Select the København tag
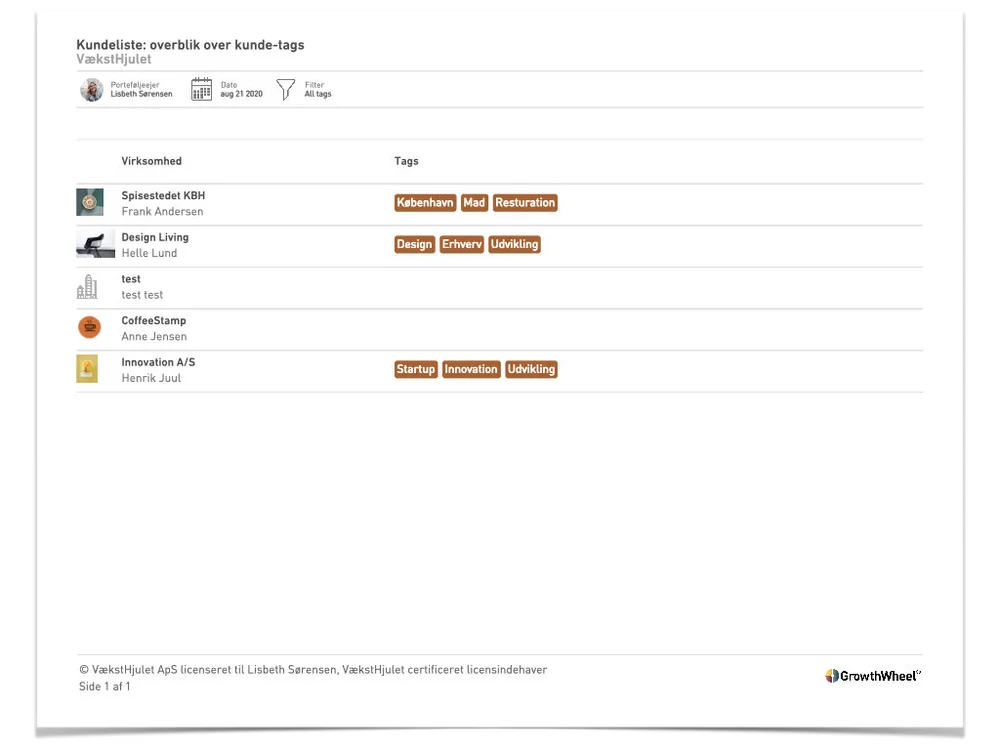This screenshot has width=1000, height=750. pos(425,203)
